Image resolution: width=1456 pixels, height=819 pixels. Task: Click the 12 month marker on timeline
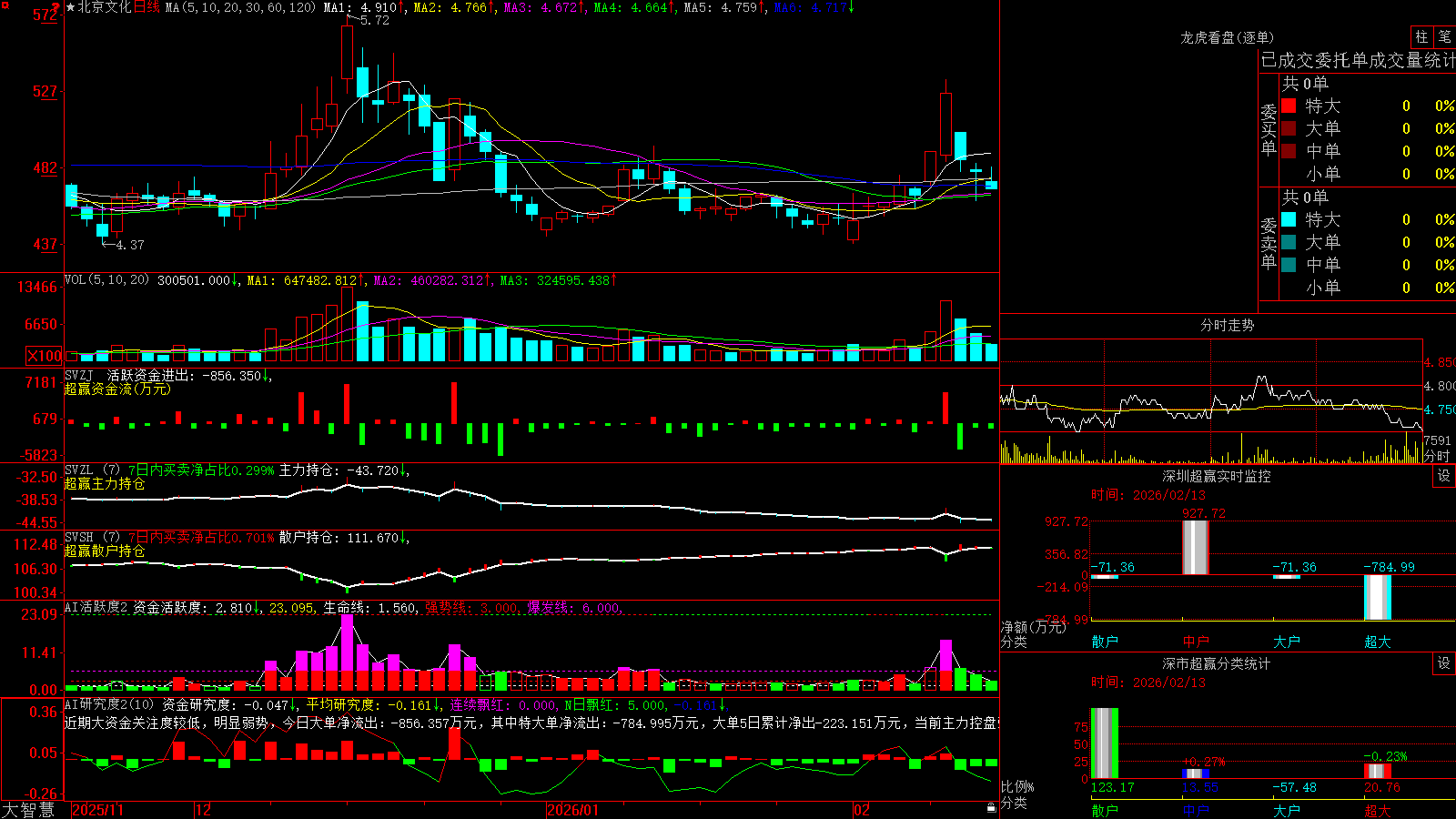pos(204,810)
